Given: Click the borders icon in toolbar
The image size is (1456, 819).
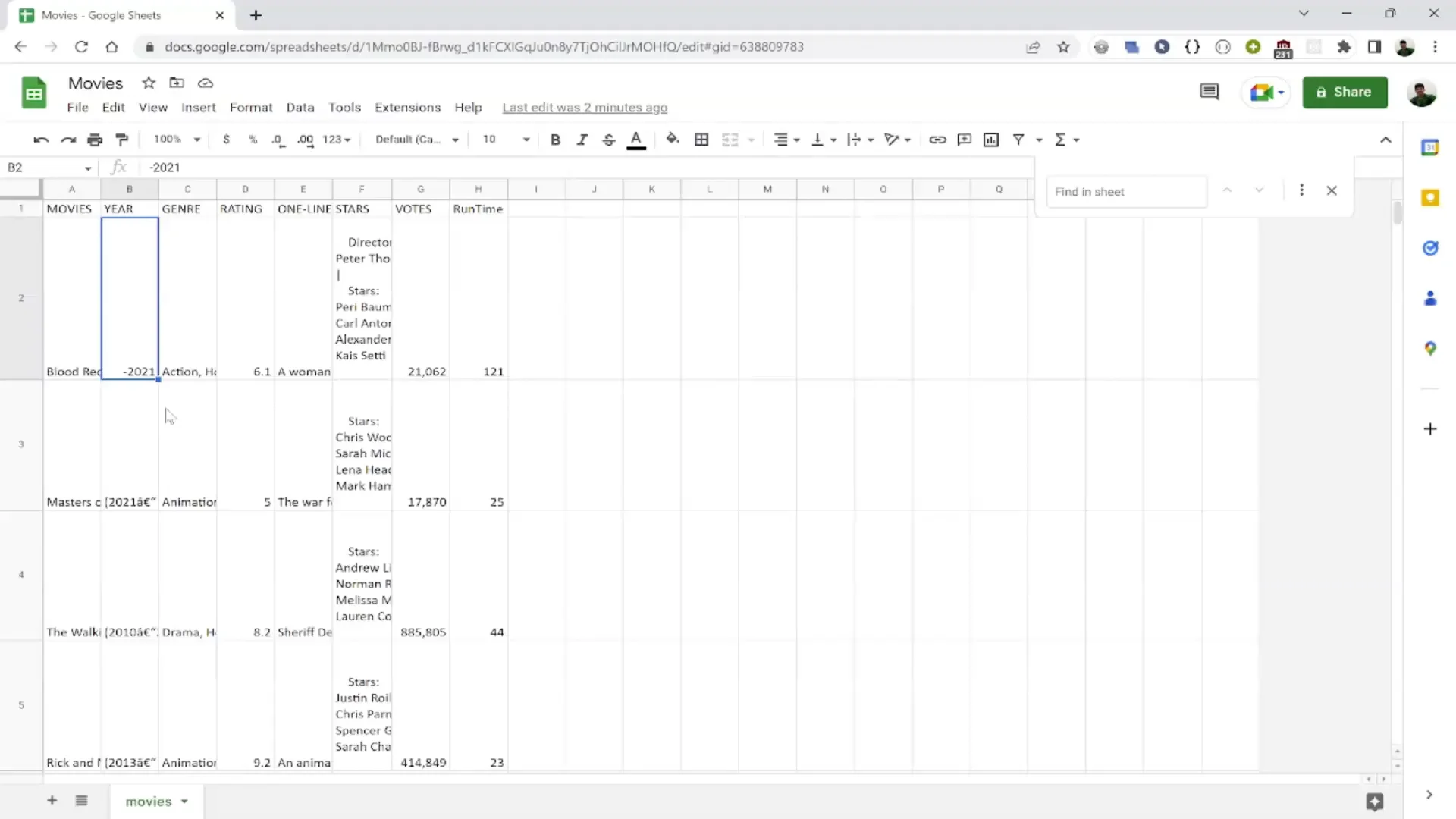Looking at the screenshot, I should (x=701, y=140).
